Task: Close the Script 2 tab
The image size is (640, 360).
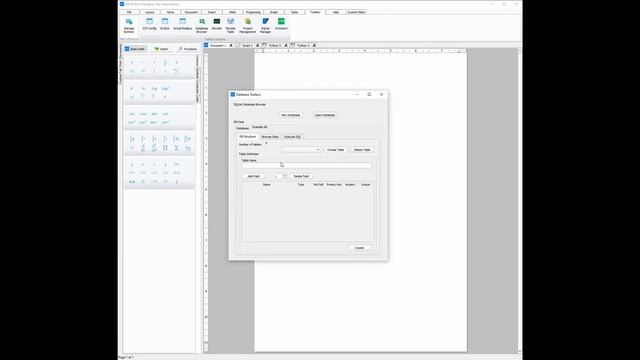Action: tap(258, 45)
